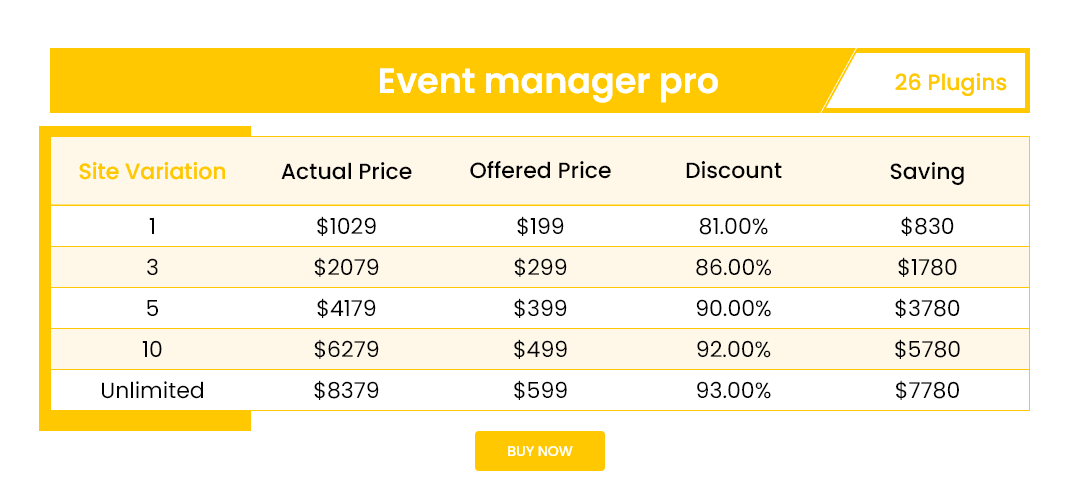Click the $299 offered price cell
The height and width of the screenshot is (500, 1080).
(540, 267)
